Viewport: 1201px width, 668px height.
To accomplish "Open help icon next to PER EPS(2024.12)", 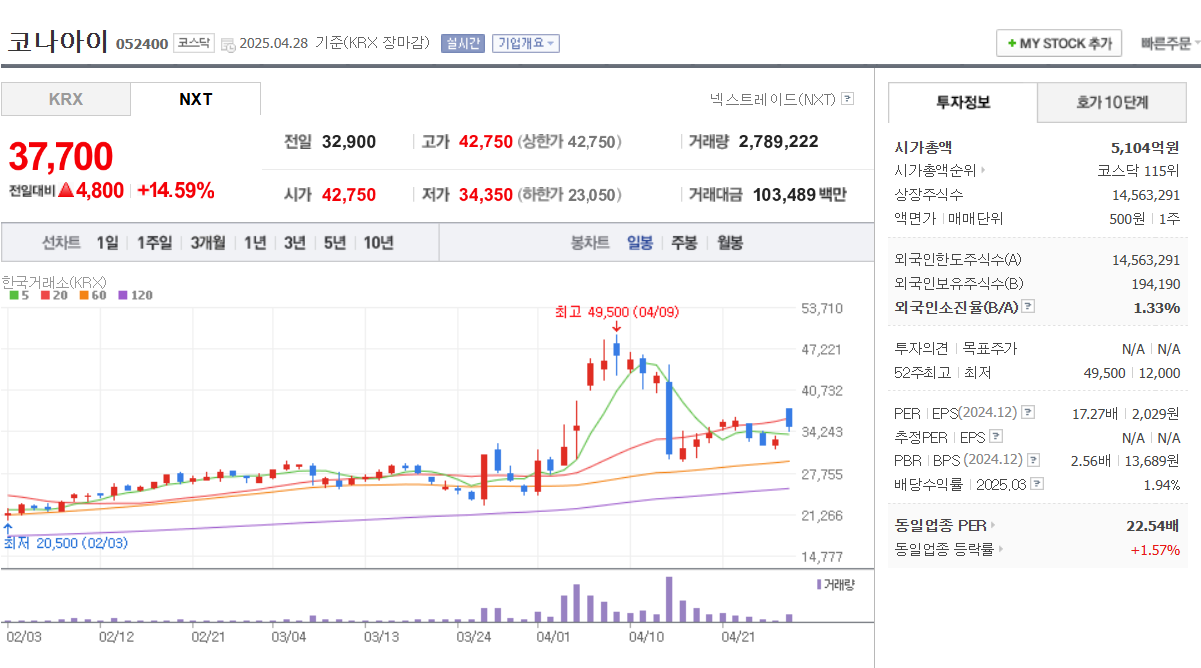I will click(x=1028, y=412).
